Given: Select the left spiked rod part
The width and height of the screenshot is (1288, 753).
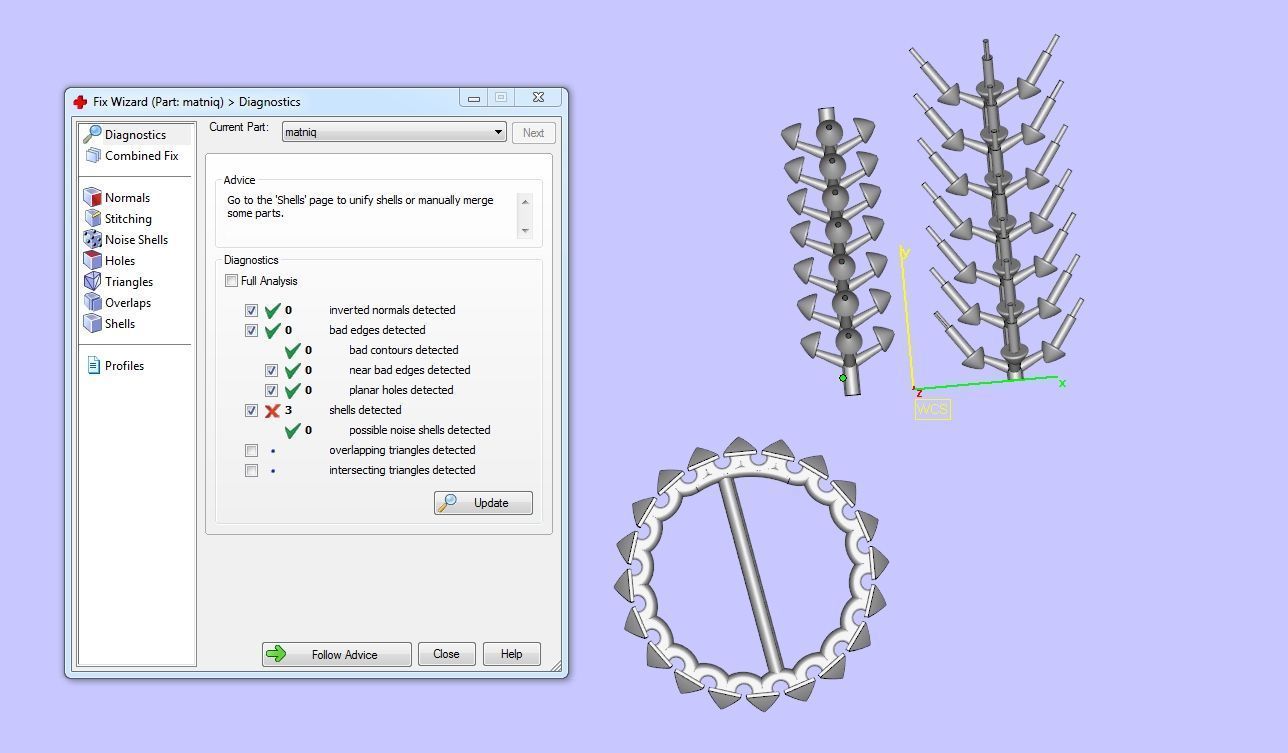Looking at the screenshot, I should pyautogui.click(x=837, y=252).
